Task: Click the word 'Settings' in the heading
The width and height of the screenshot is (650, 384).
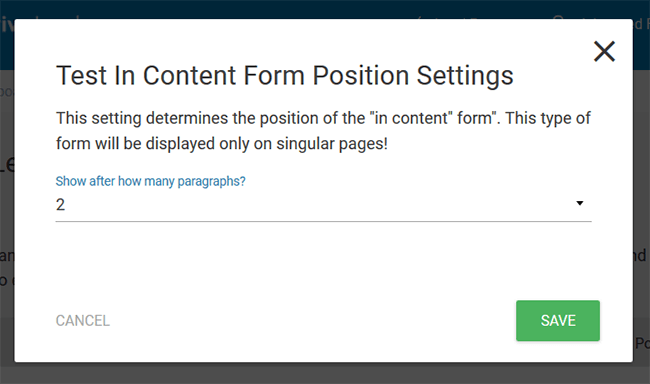Action: tap(465, 75)
